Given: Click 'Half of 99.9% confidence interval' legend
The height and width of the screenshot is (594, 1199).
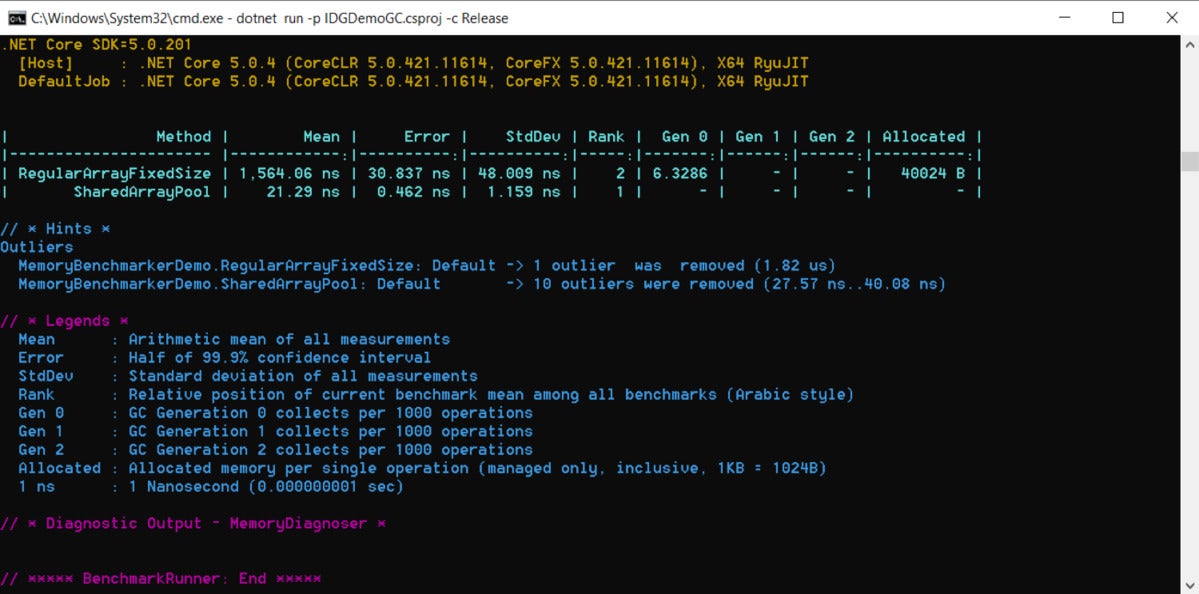Looking at the screenshot, I should click(x=280, y=358).
